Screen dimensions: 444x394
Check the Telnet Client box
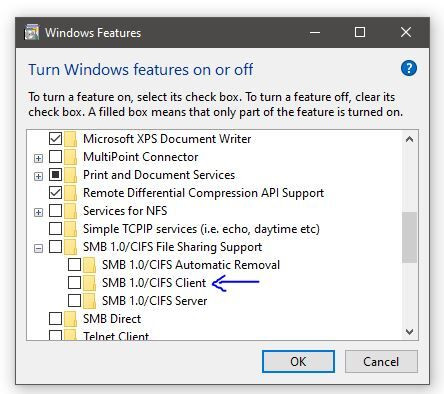click(x=55, y=335)
